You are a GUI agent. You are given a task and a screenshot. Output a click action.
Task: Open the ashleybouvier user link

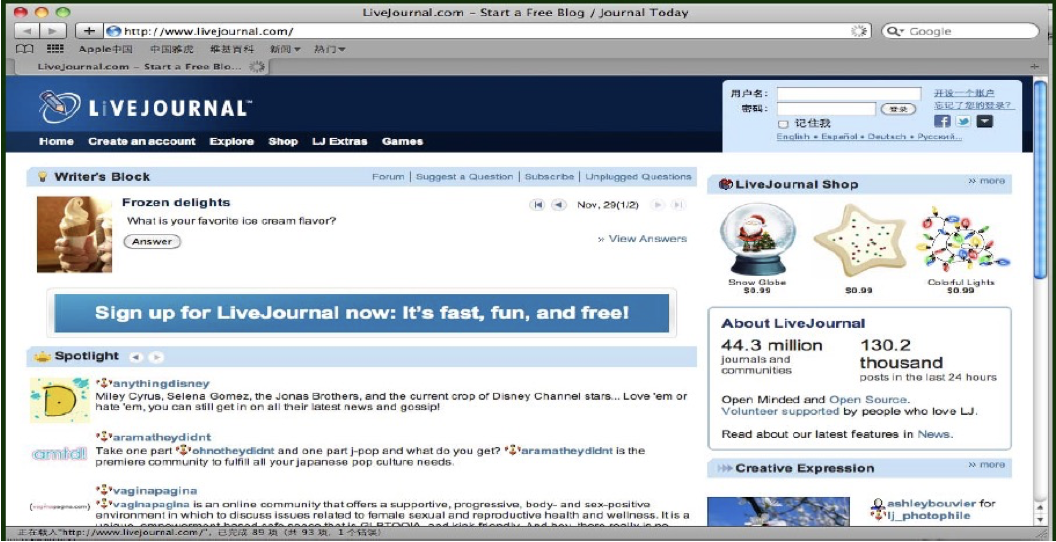932,504
